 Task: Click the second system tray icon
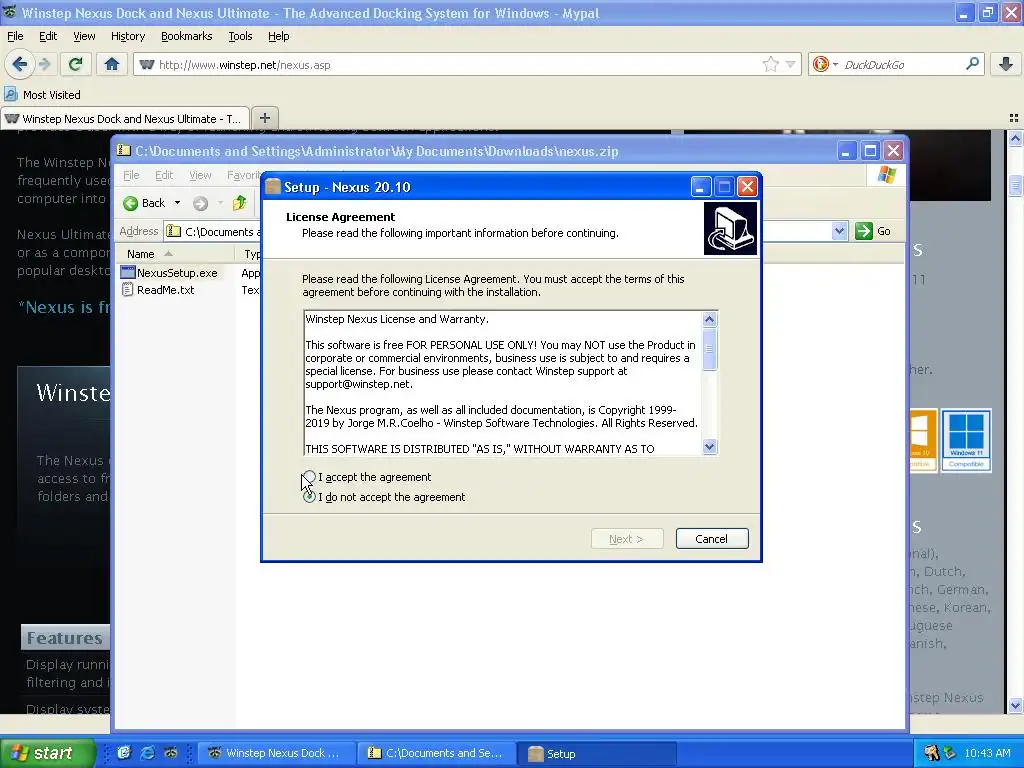coord(950,753)
